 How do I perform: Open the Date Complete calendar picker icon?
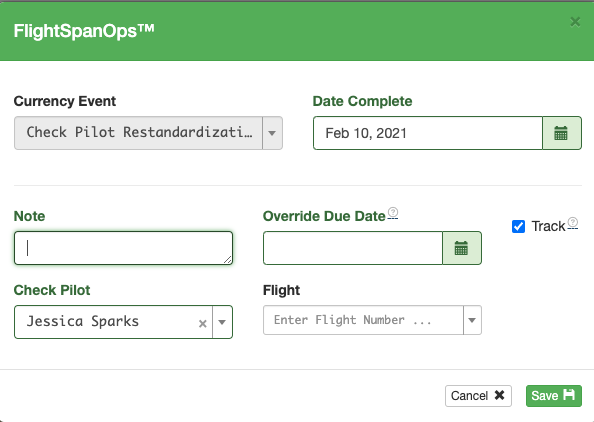(x=561, y=133)
